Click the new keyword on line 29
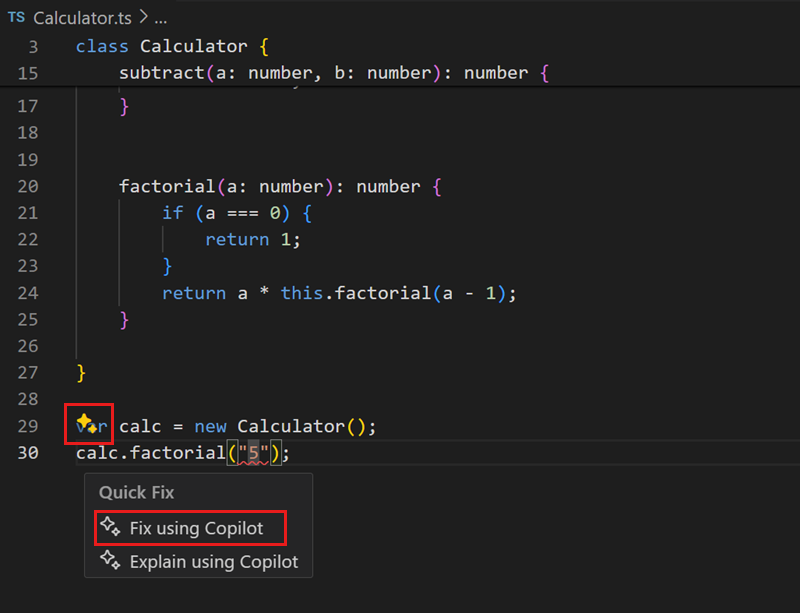Screen dimensions: 800x613 tap(210, 426)
